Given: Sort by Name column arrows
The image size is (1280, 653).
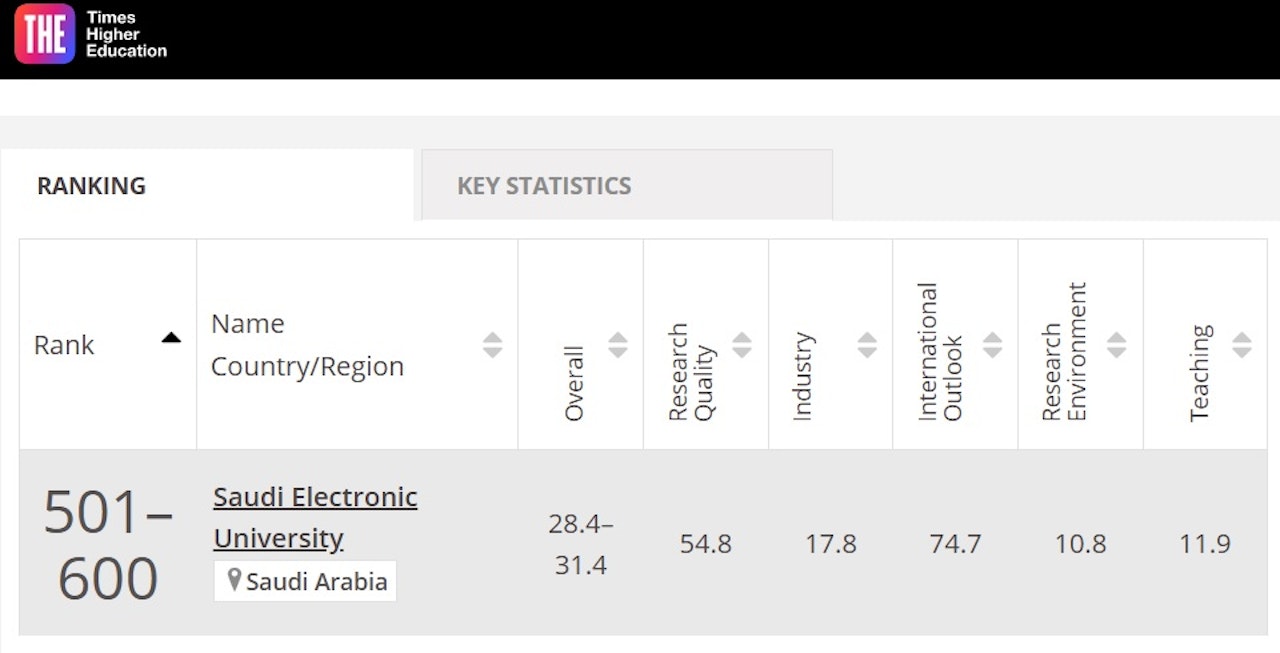Looking at the screenshot, I should point(492,345).
